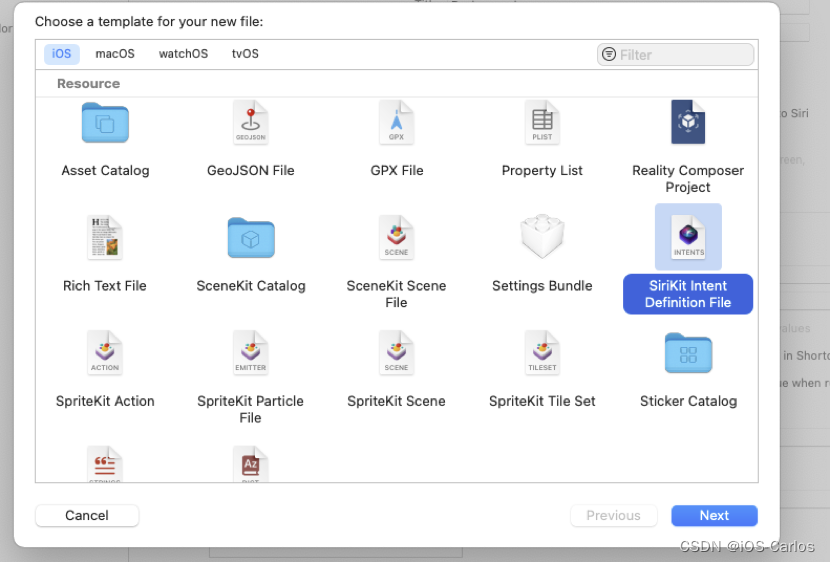Click the Settings Bundle label
The image size is (830, 562).
point(542,286)
